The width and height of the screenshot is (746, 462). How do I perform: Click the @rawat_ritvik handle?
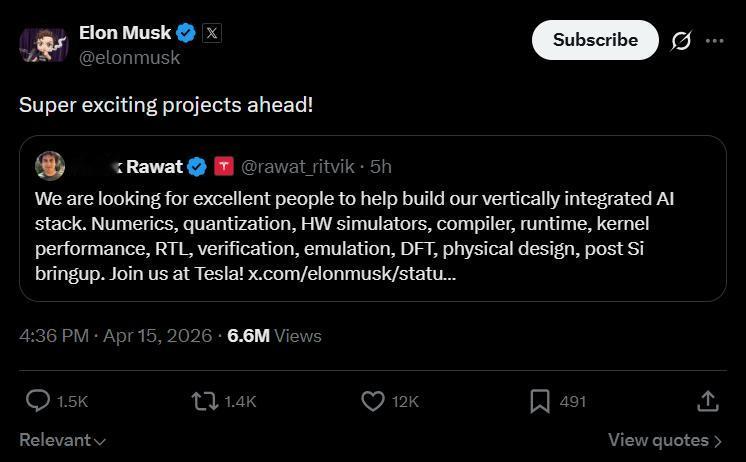[x=300, y=166]
